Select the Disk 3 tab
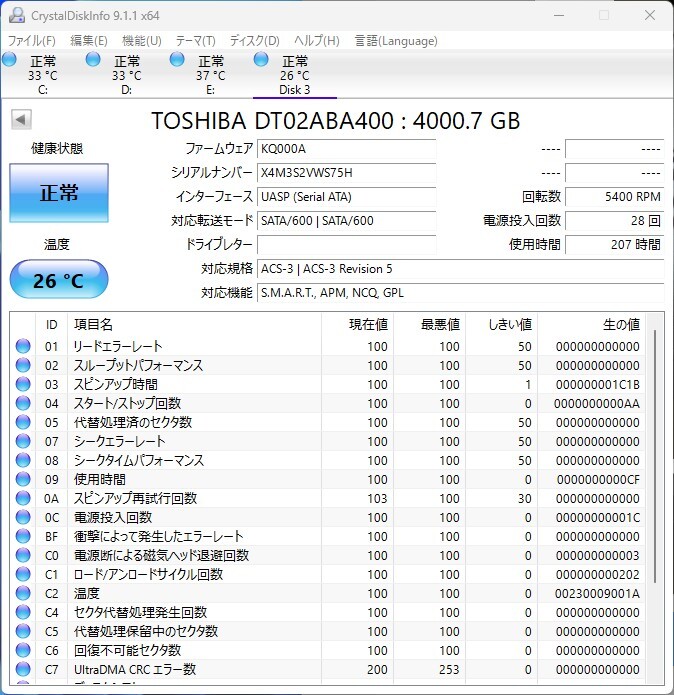The width and height of the screenshot is (674, 695). point(295,74)
